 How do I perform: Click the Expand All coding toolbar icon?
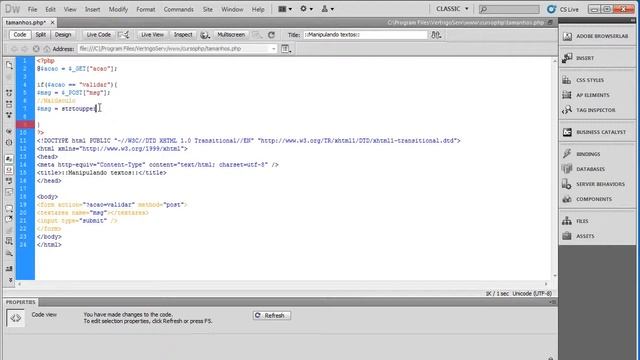9,116
